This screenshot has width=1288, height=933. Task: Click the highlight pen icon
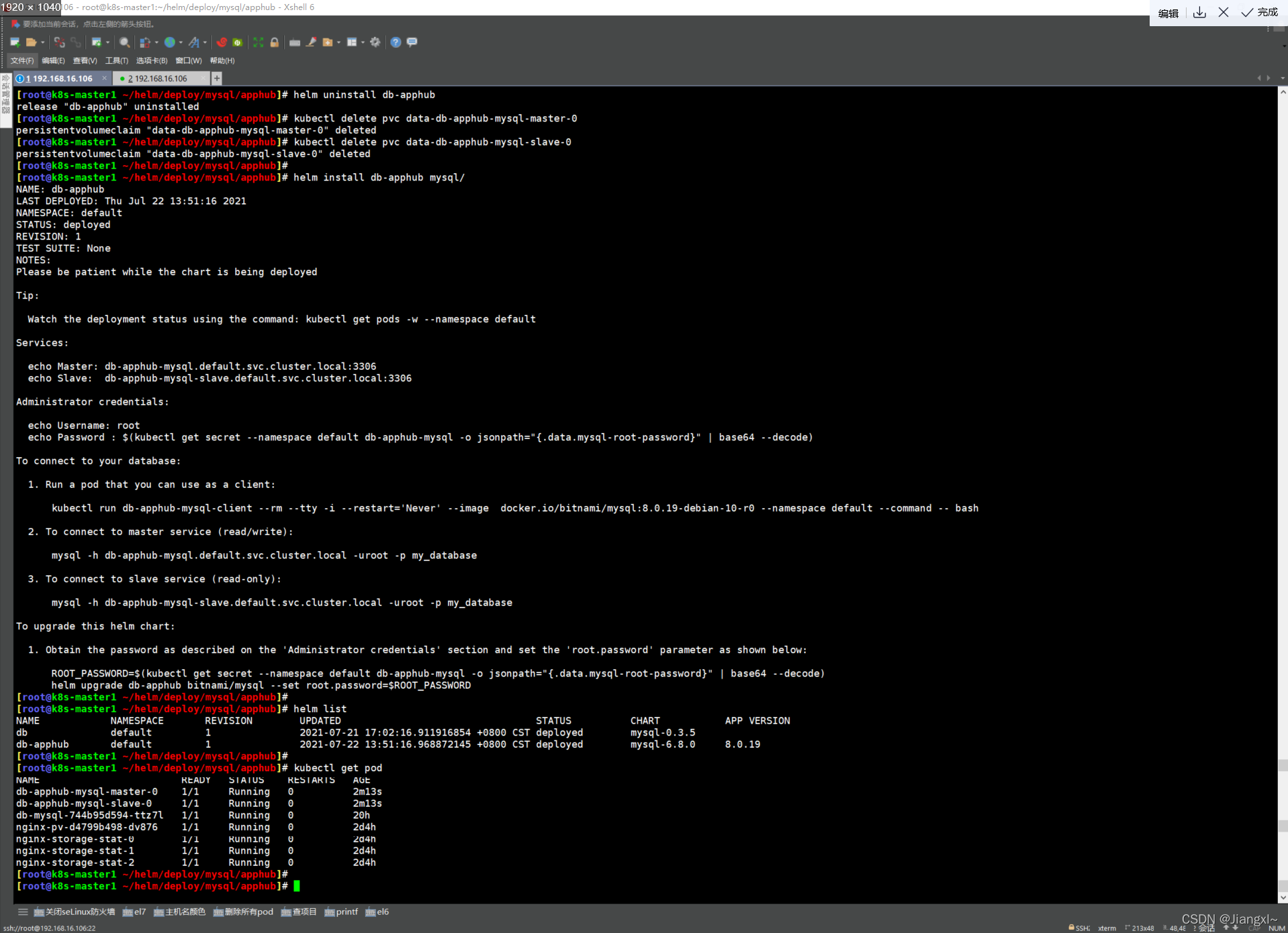coord(312,42)
